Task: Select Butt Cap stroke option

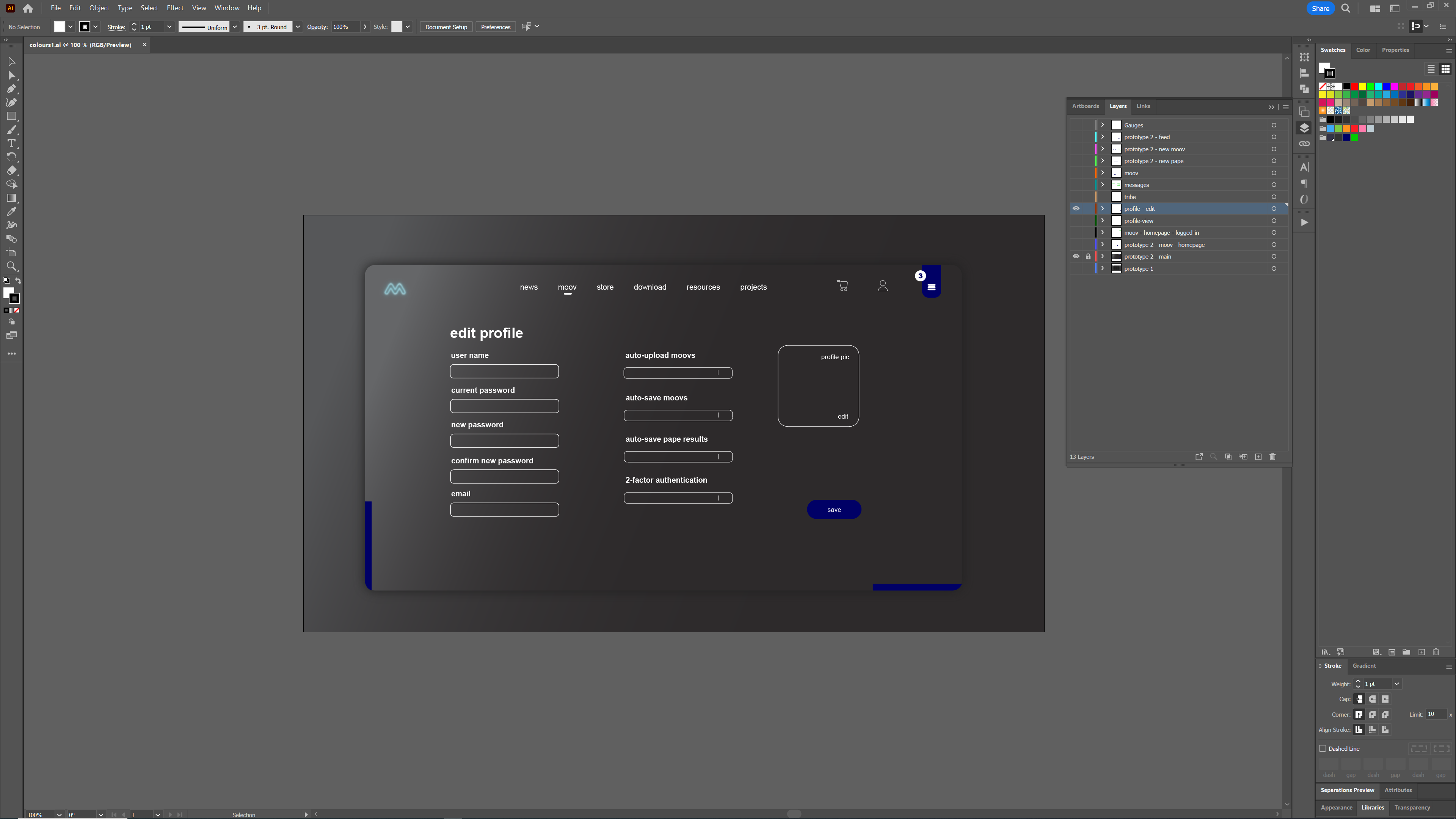Action: point(1359,699)
